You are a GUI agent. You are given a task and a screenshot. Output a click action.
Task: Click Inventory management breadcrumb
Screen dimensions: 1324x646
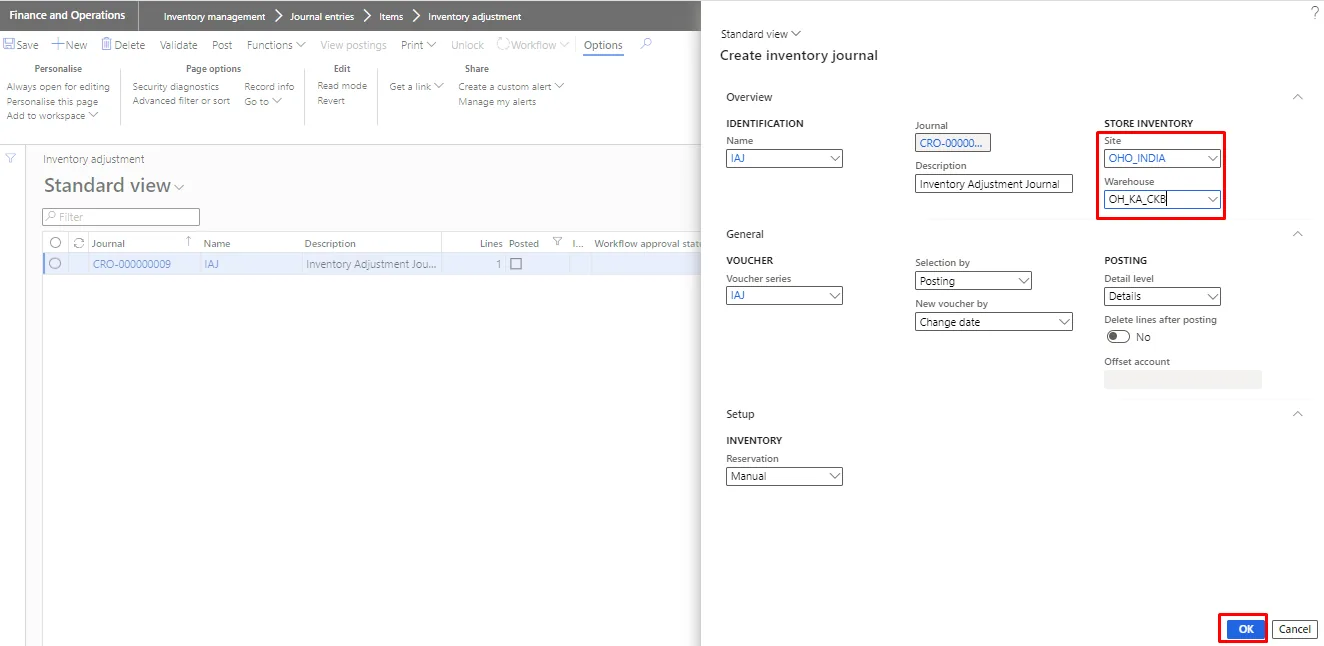(x=215, y=17)
